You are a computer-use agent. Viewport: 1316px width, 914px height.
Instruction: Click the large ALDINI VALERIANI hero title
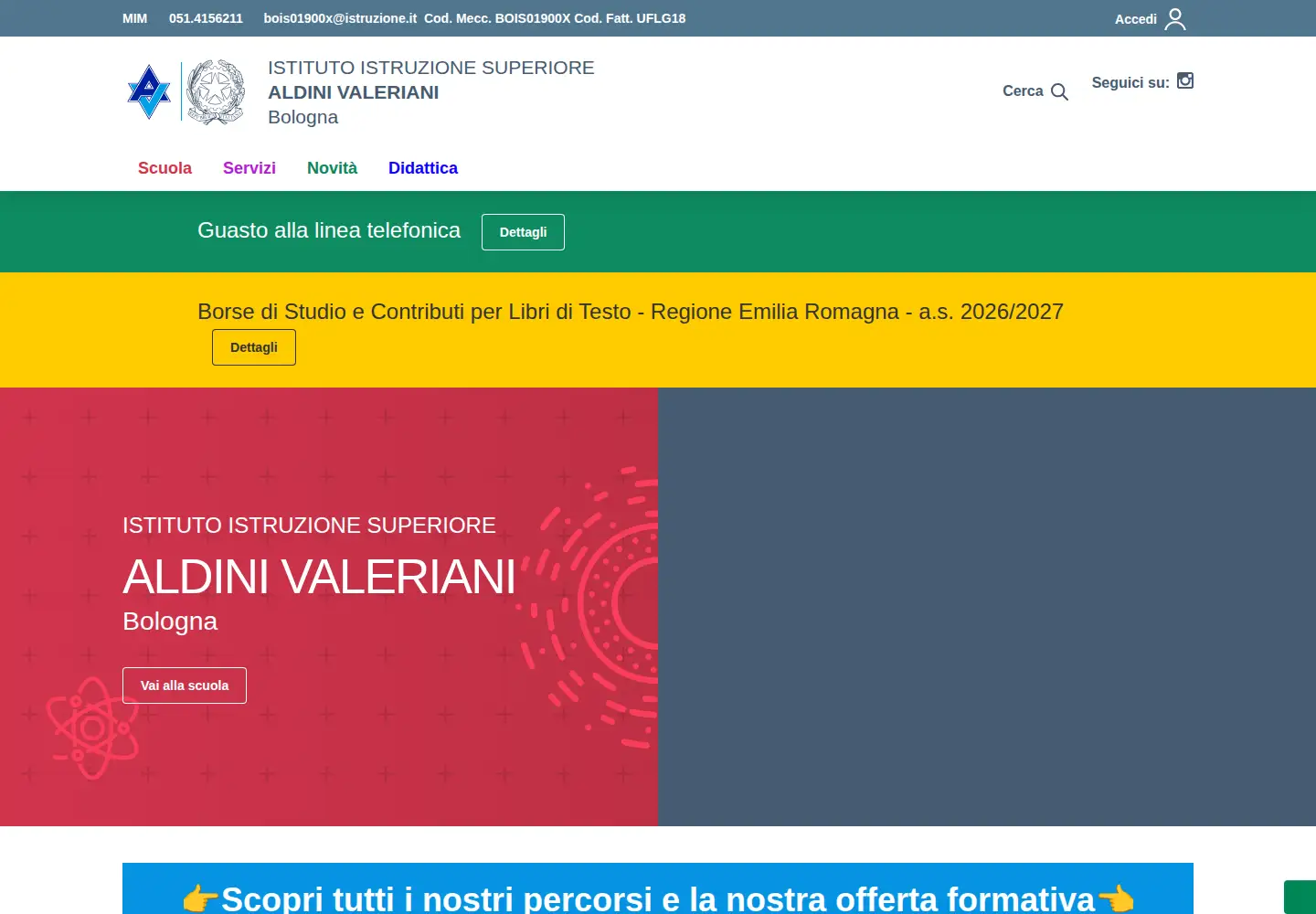click(x=319, y=577)
